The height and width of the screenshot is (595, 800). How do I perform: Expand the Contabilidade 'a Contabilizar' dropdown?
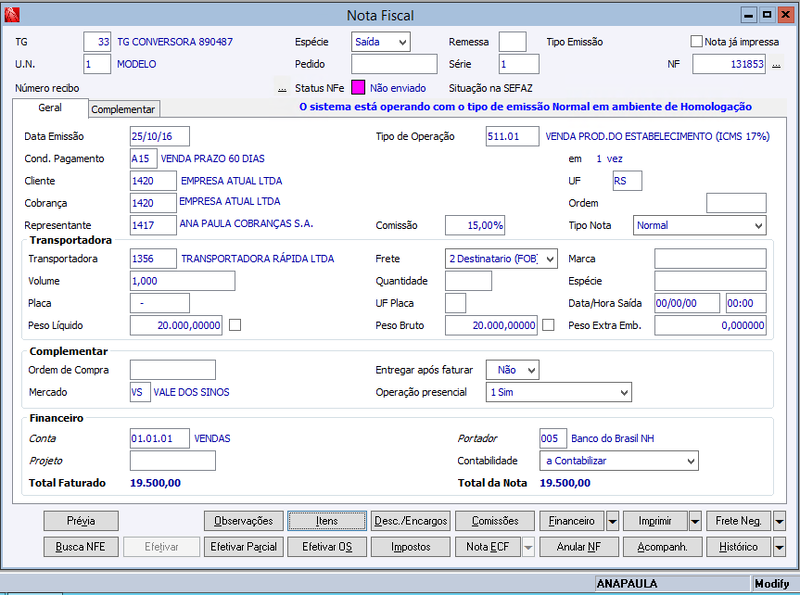[619, 461]
